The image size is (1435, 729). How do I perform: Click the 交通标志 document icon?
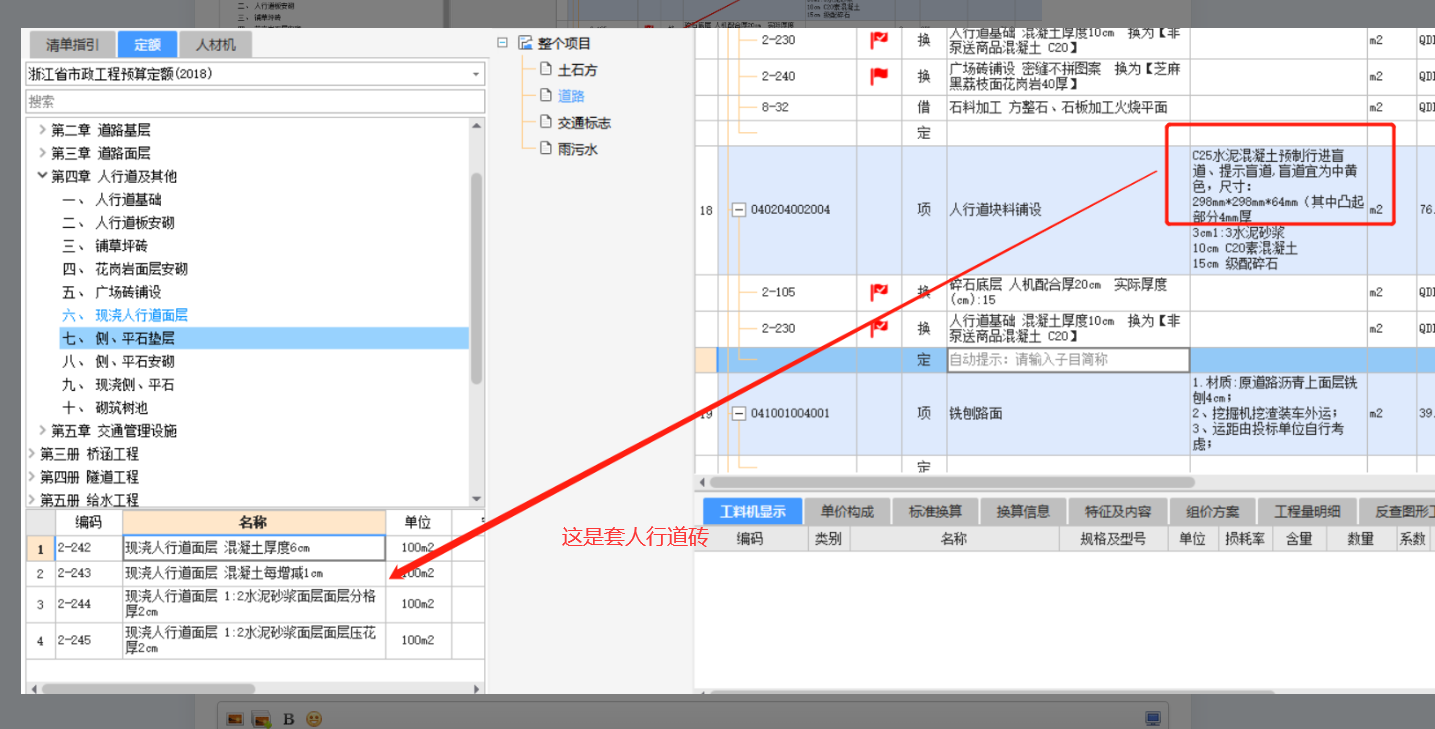(x=546, y=122)
